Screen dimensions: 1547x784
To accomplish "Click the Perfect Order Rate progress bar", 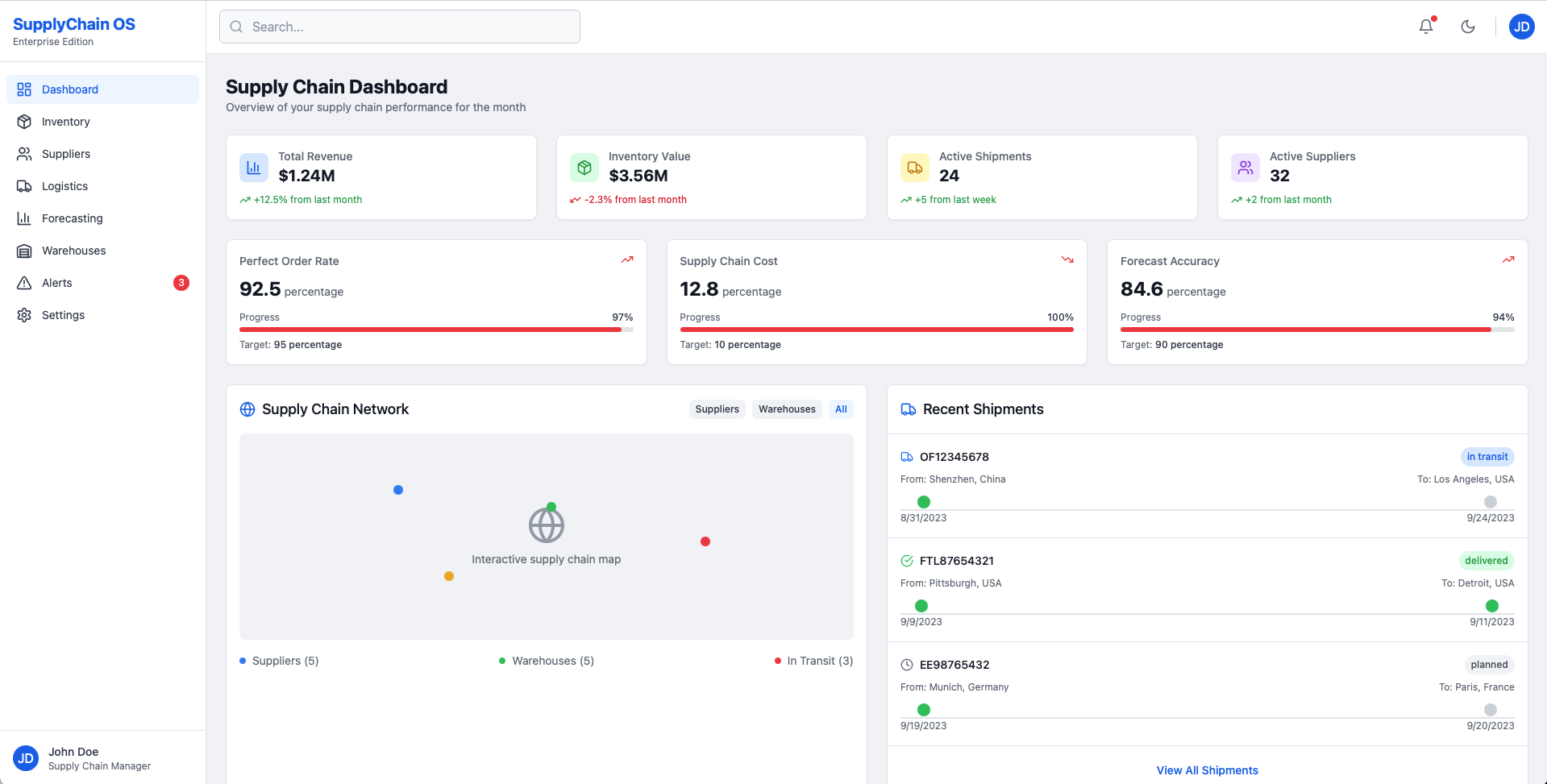I will coord(436,330).
